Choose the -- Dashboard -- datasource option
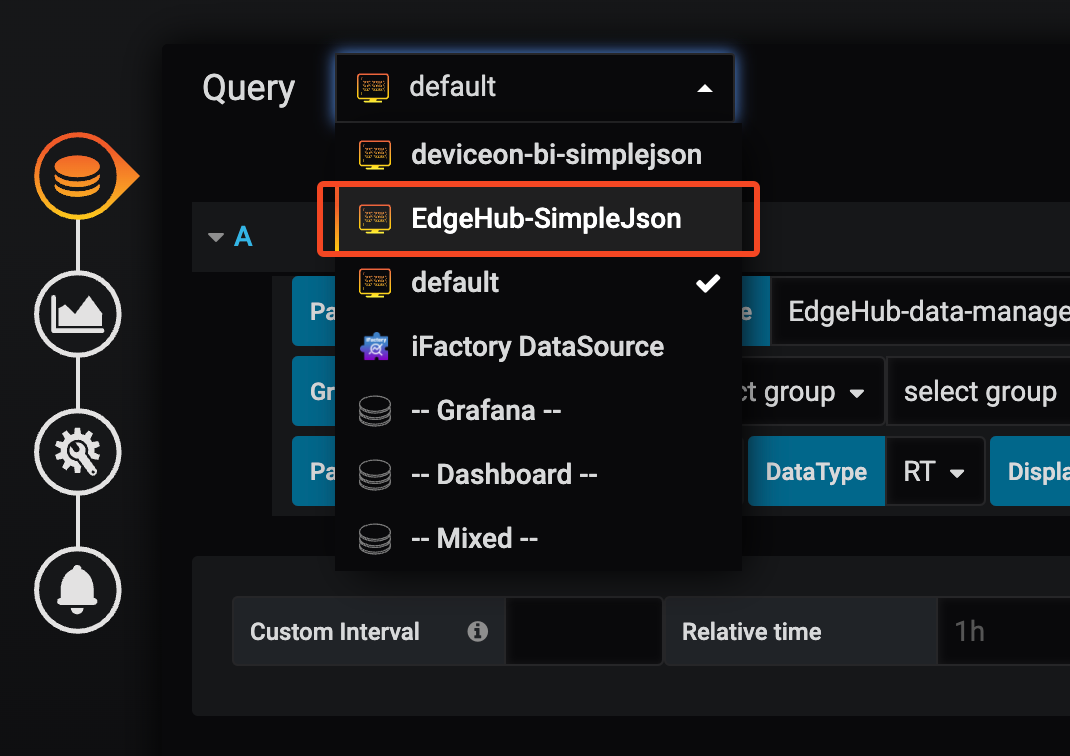Screen dimensions: 1070x756 pos(503,475)
